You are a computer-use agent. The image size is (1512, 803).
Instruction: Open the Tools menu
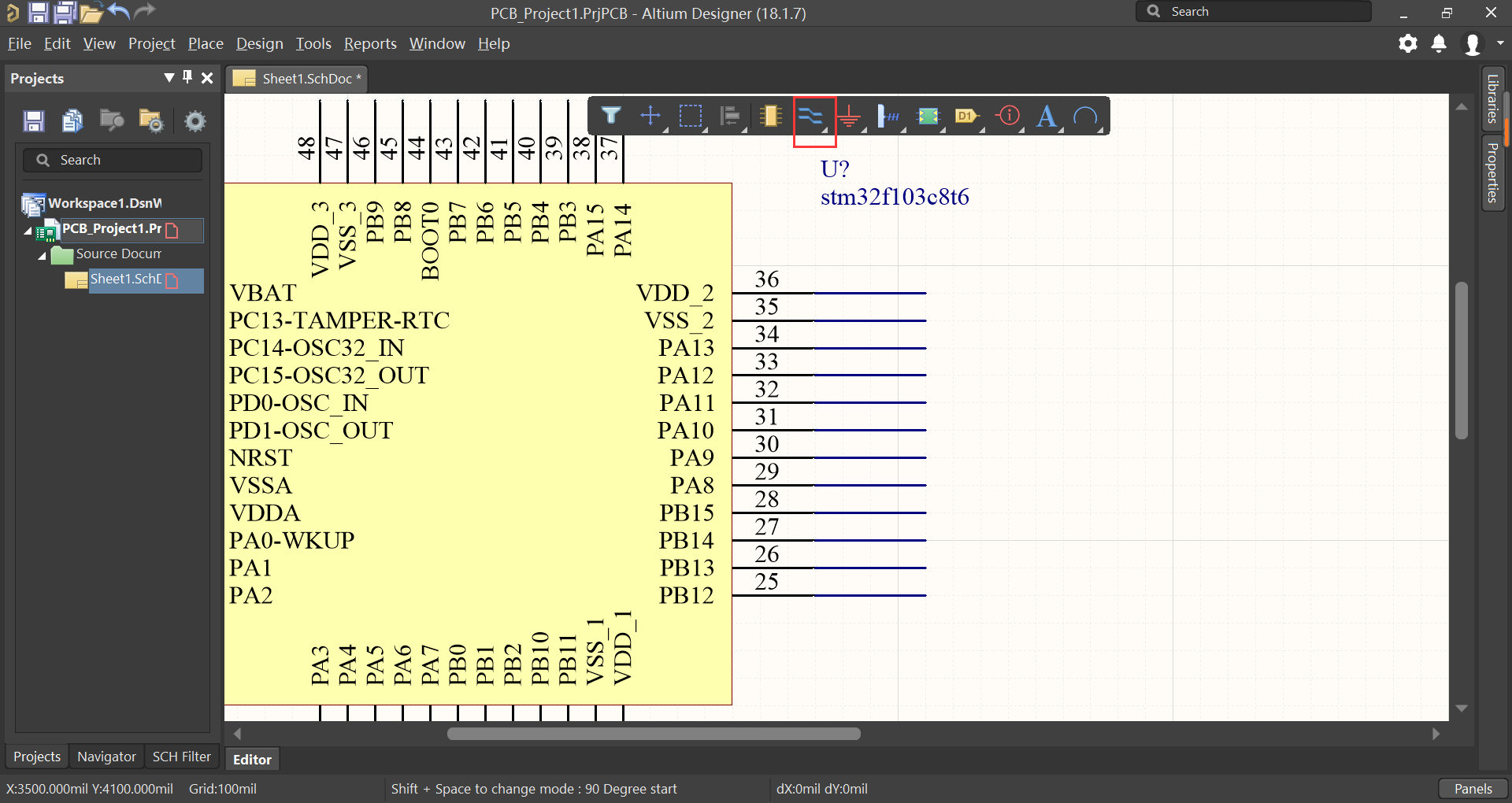313,43
